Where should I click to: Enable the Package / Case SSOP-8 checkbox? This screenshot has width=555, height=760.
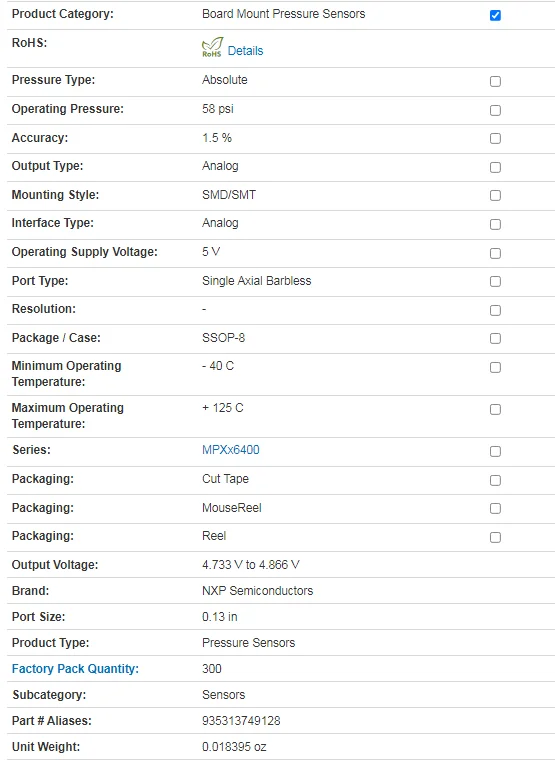pyautogui.click(x=495, y=338)
